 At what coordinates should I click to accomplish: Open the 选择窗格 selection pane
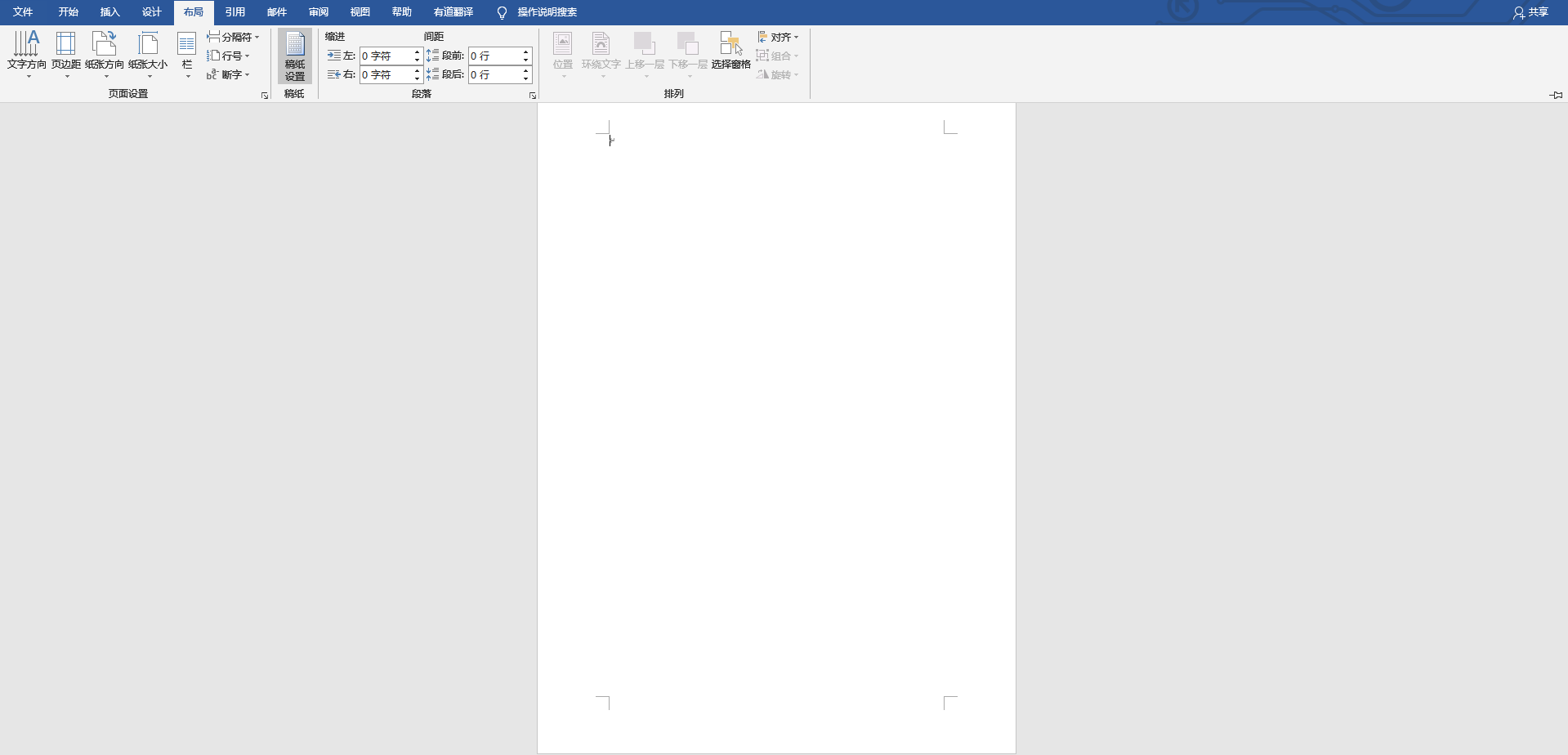[730, 51]
